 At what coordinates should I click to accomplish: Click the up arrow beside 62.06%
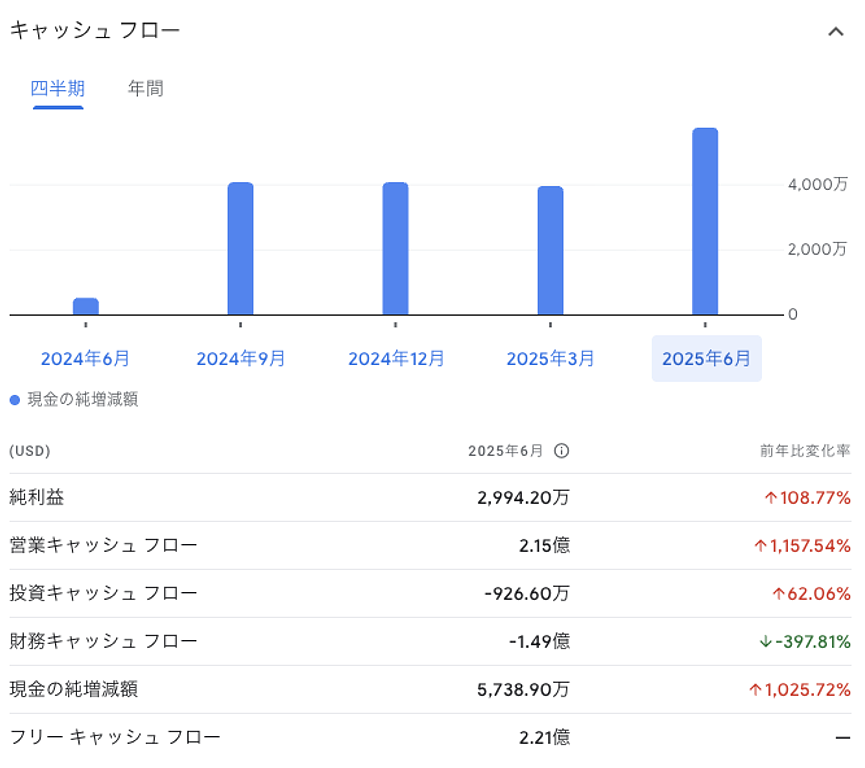[777, 594]
